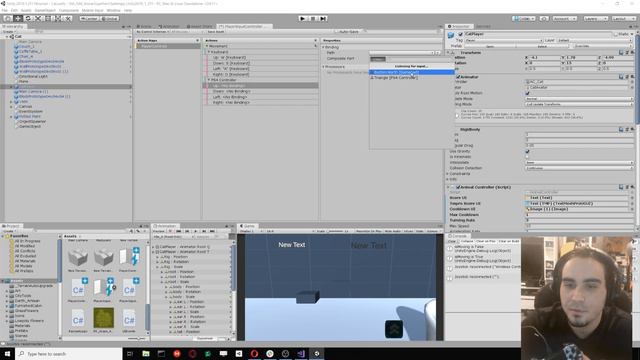
Task: Toggle Center pivot mode button
Action: (89, 18)
